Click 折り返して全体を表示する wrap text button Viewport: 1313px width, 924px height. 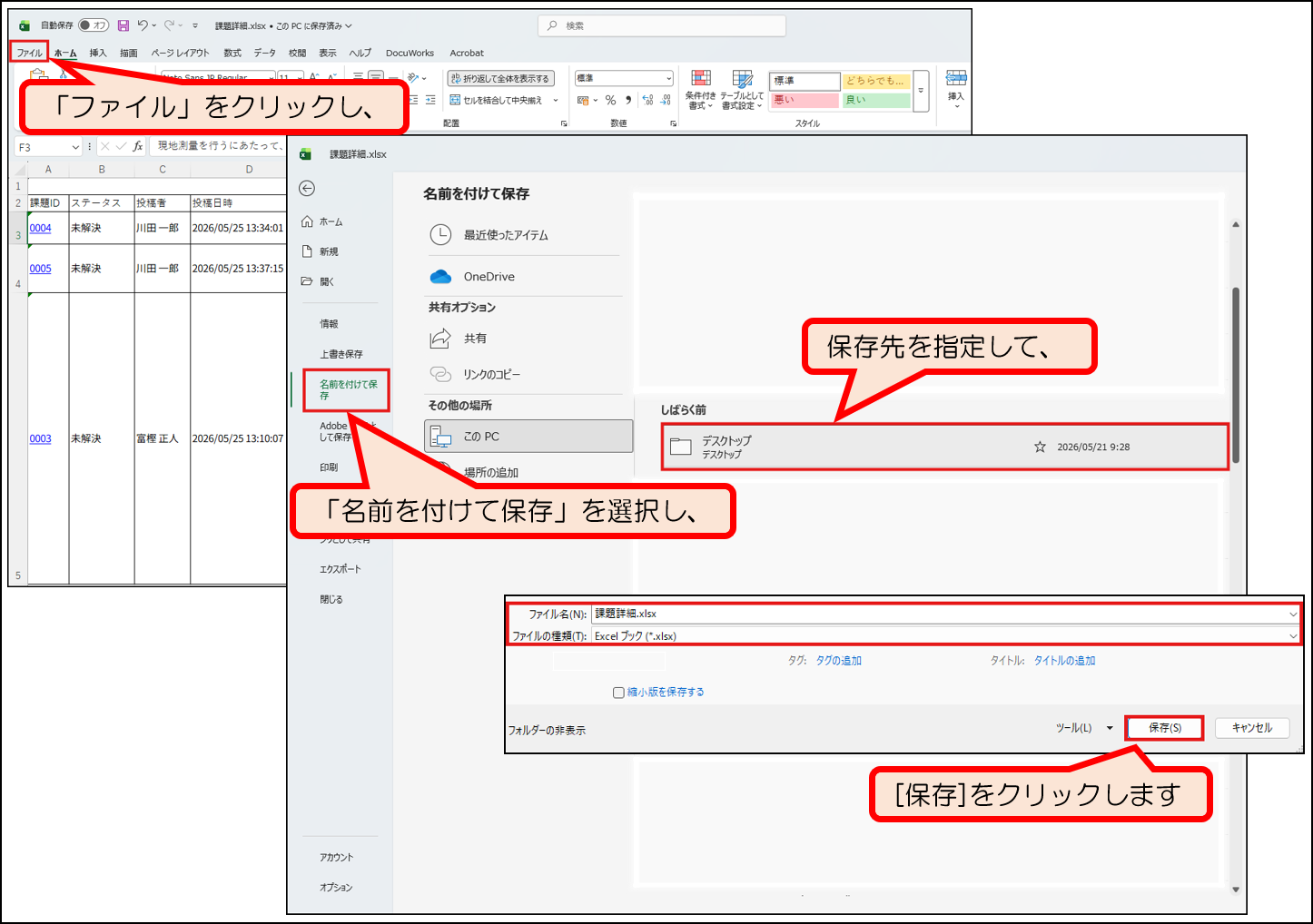coord(500,79)
